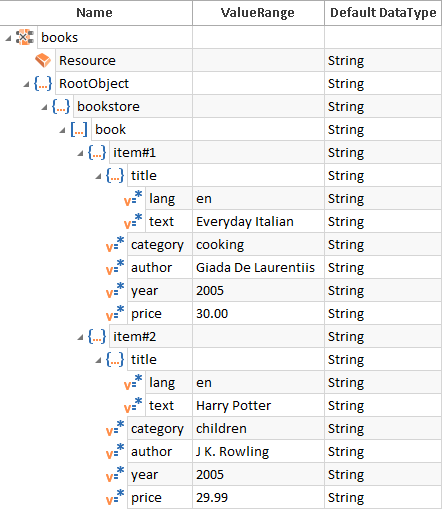442x509 pixels.
Task: Click the item#2 object icon
Action: pyautogui.click(x=97, y=336)
